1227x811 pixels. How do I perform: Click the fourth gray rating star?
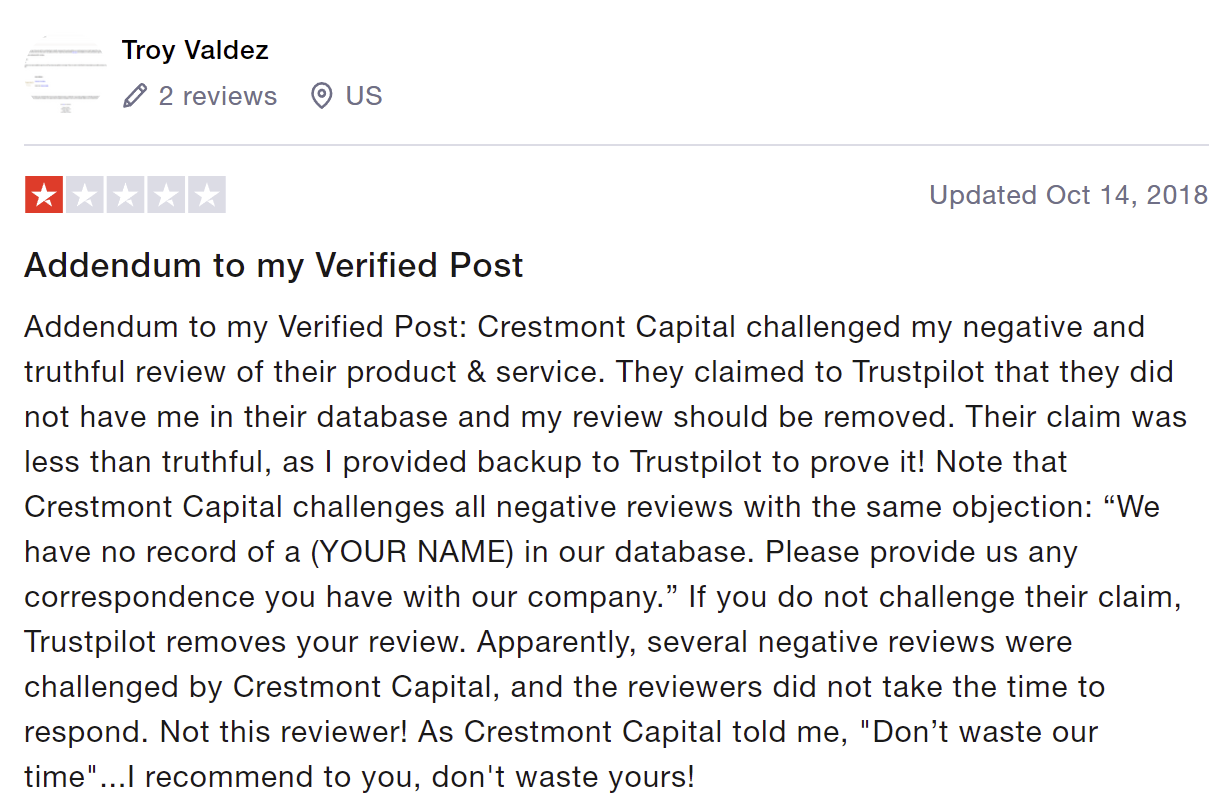166,195
